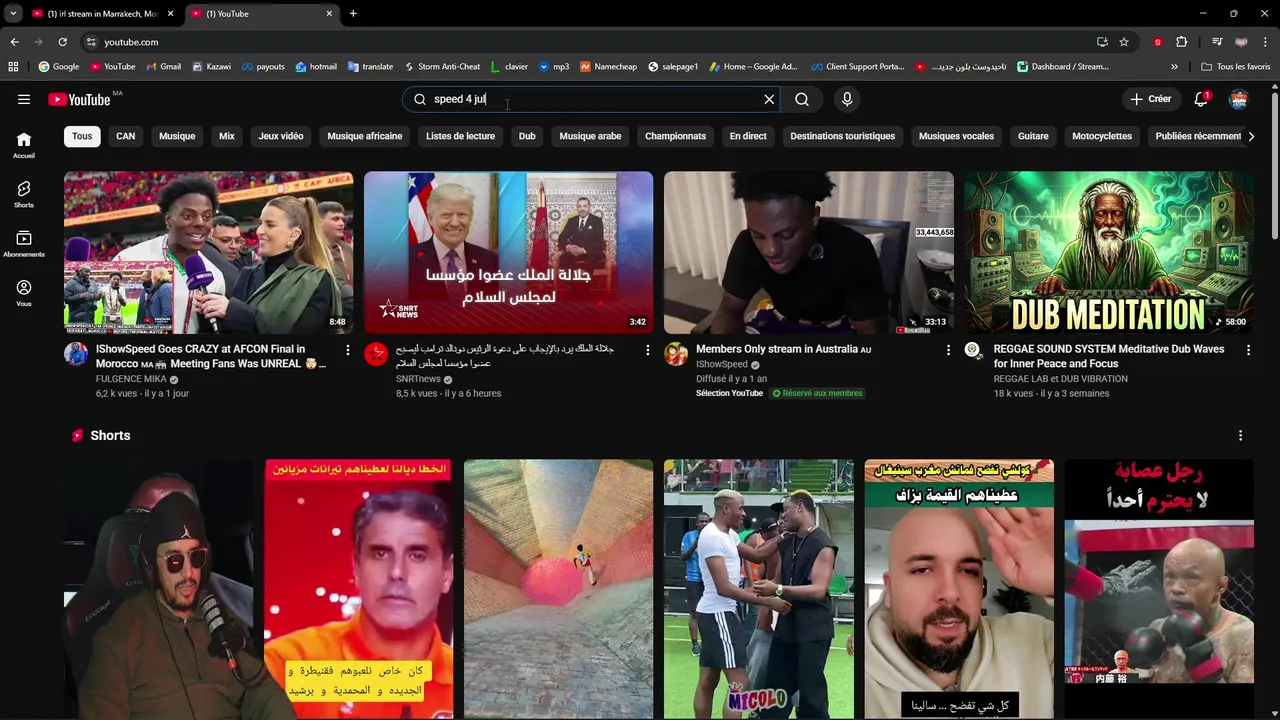Viewport: 1280px width, 720px height.
Task: Select the Jeux vidéo filter chip
Action: 281,136
